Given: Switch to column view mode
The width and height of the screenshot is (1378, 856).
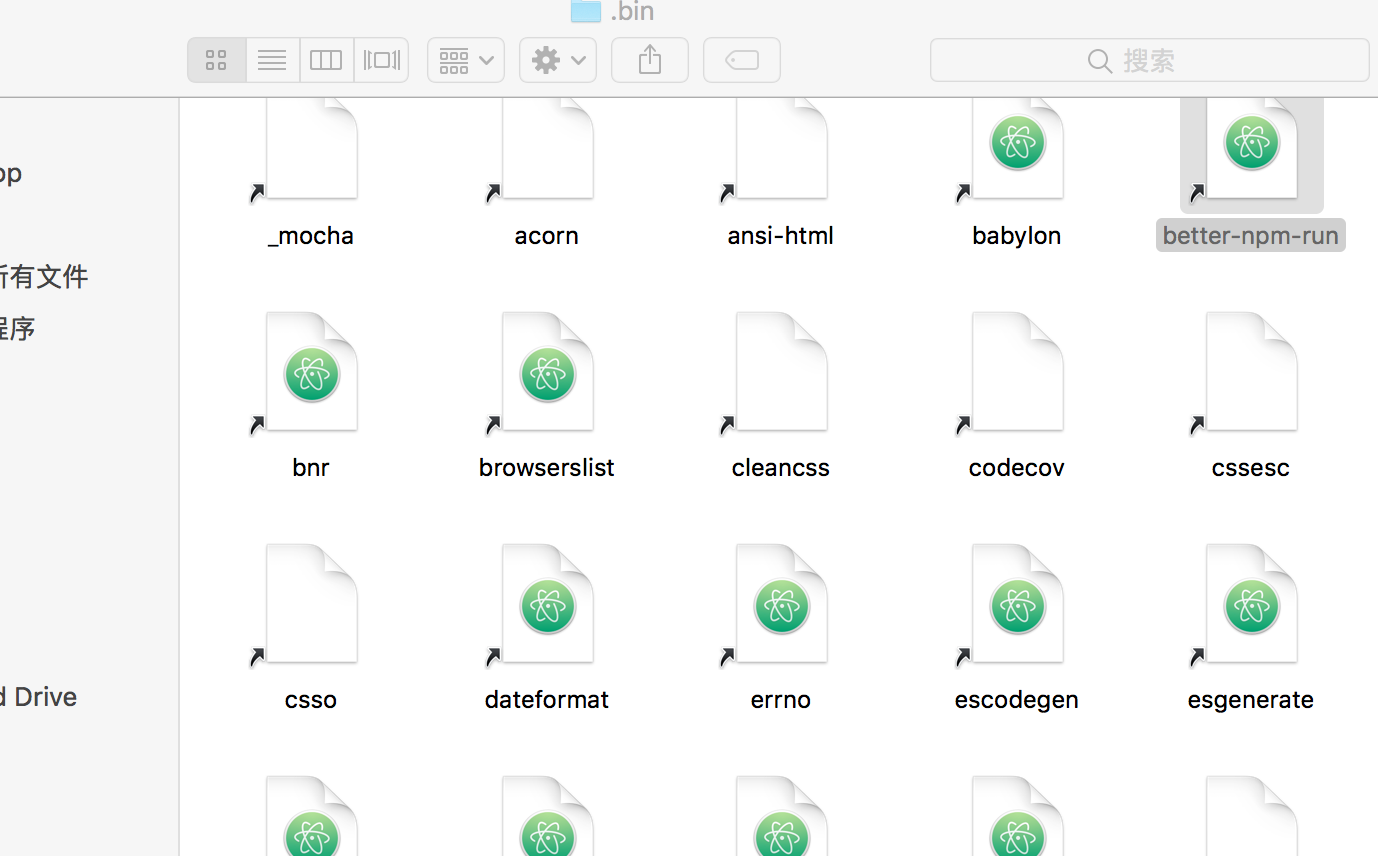Looking at the screenshot, I should pyautogui.click(x=326, y=60).
